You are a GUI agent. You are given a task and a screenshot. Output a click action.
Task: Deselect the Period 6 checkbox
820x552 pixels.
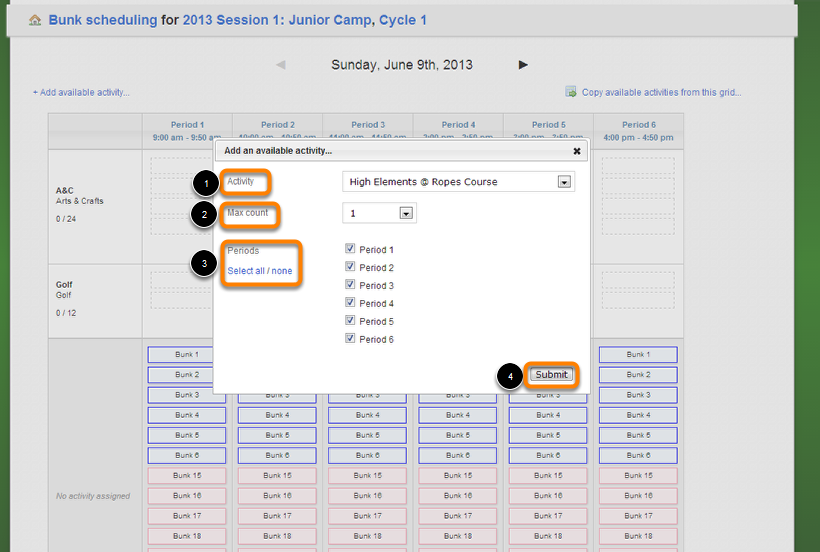point(350,339)
